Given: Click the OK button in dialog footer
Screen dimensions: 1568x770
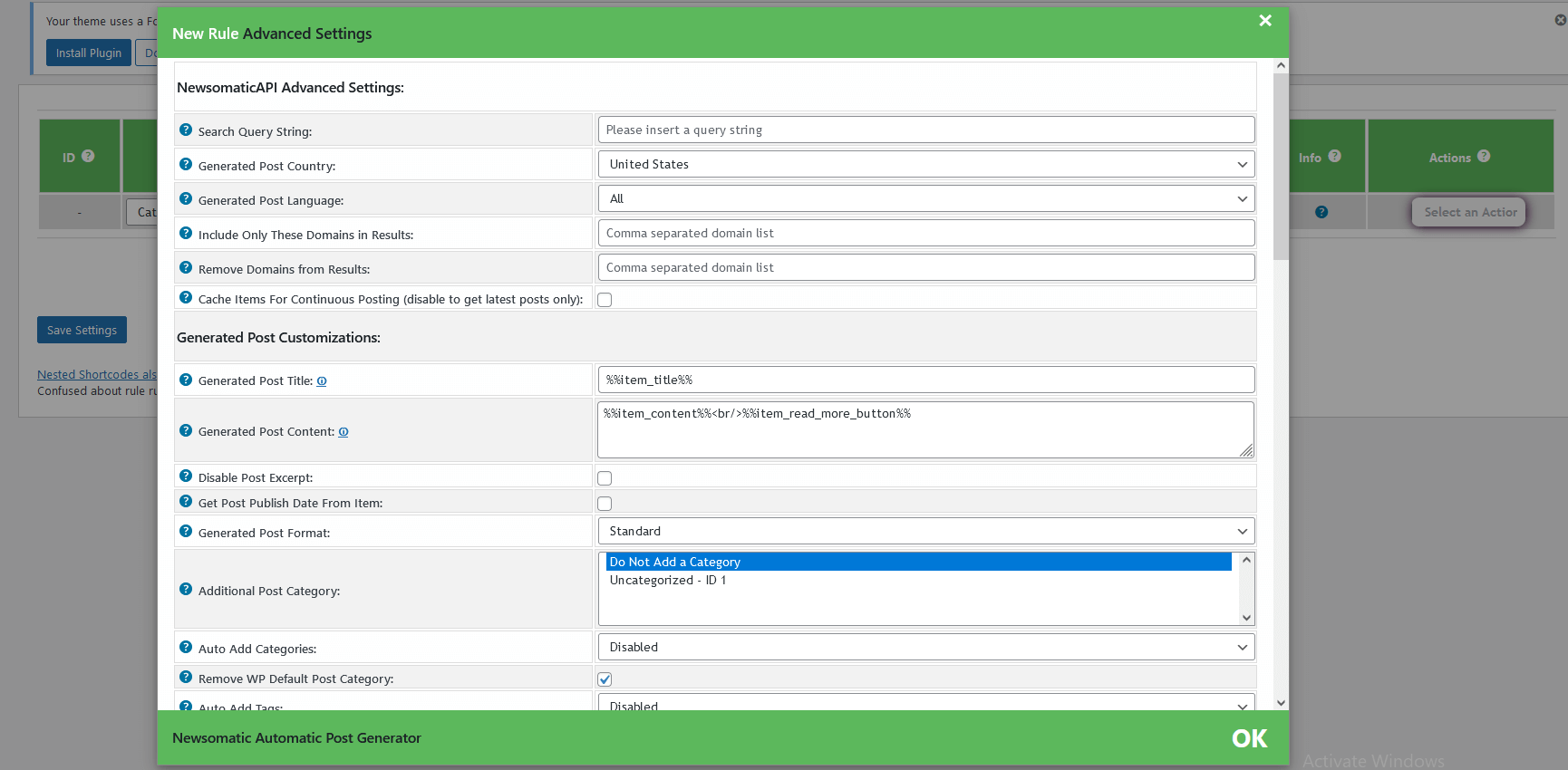Looking at the screenshot, I should click(1249, 738).
